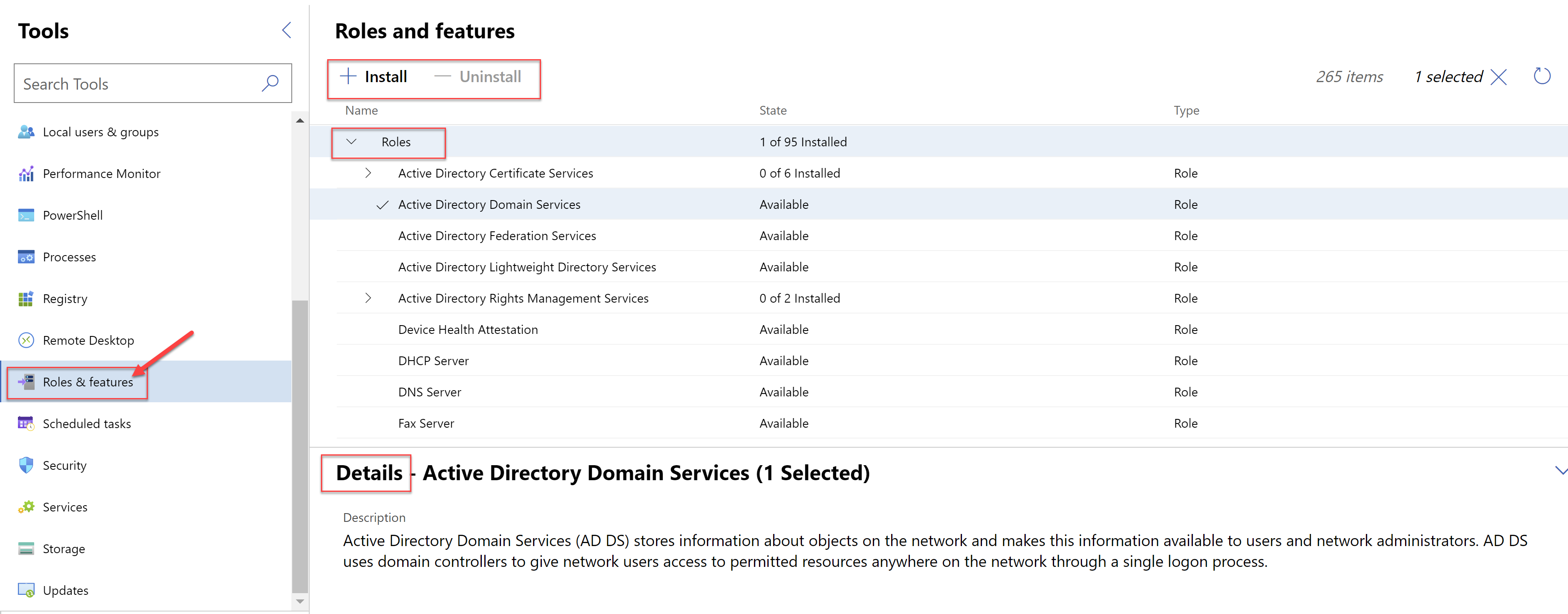Expand the Active Directory Rights Management Services row
This screenshot has width=1568, height=614.
(x=368, y=298)
